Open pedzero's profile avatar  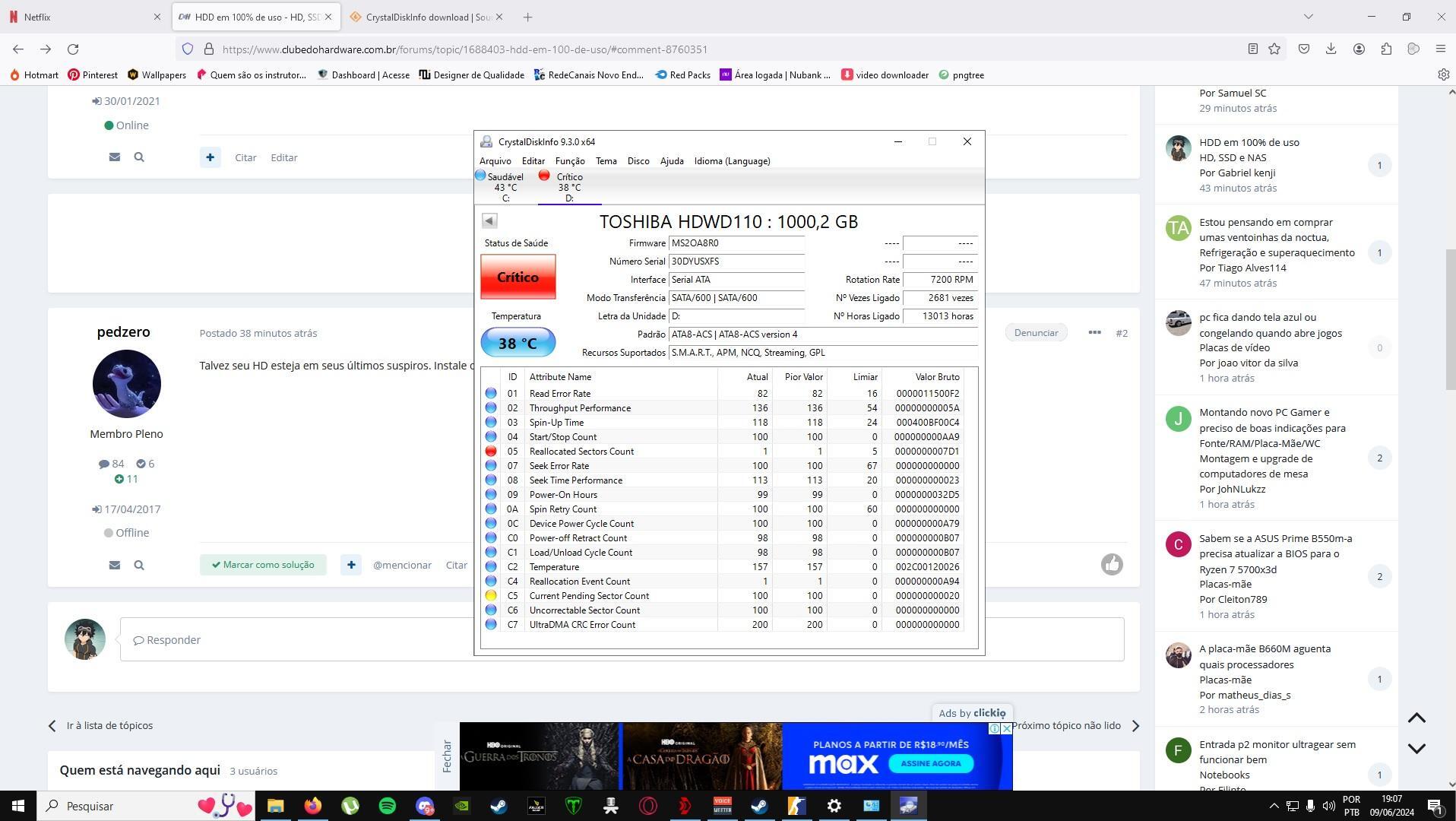tap(126, 384)
